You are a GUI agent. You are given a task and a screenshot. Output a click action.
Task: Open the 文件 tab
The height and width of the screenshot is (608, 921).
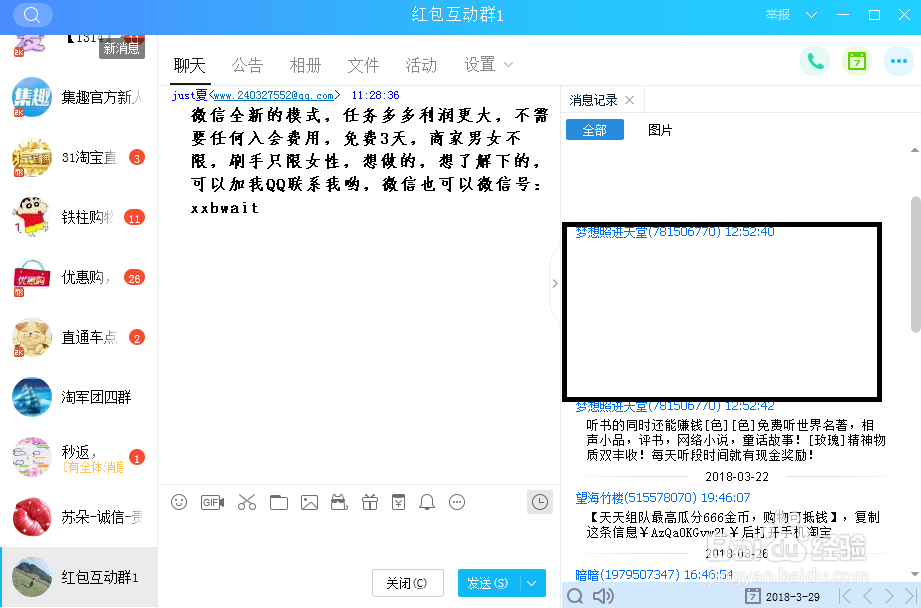point(363,65)
